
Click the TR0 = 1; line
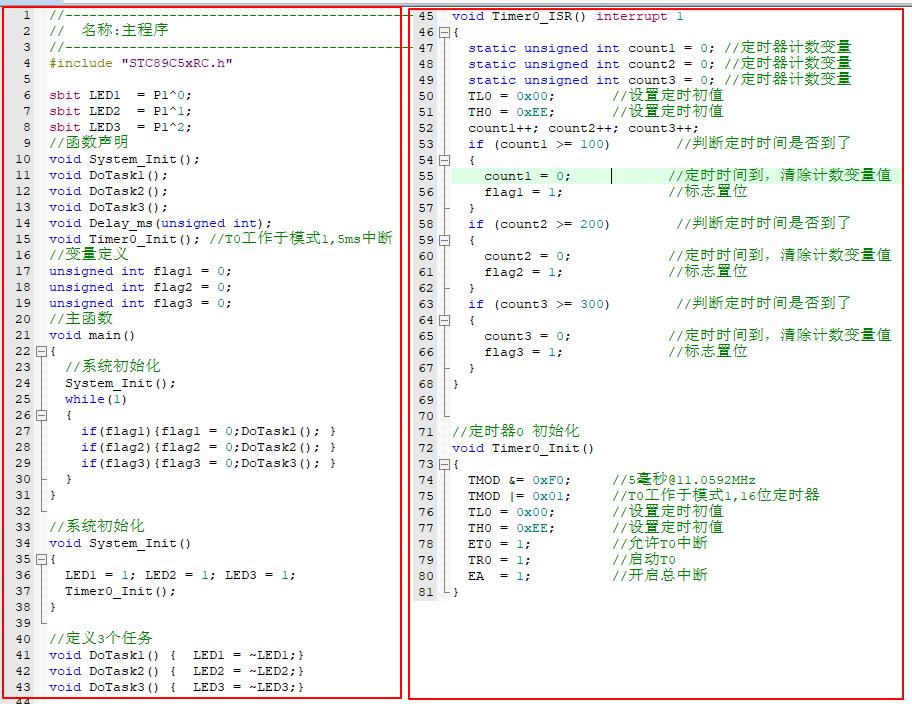click(x=499, y=560)
